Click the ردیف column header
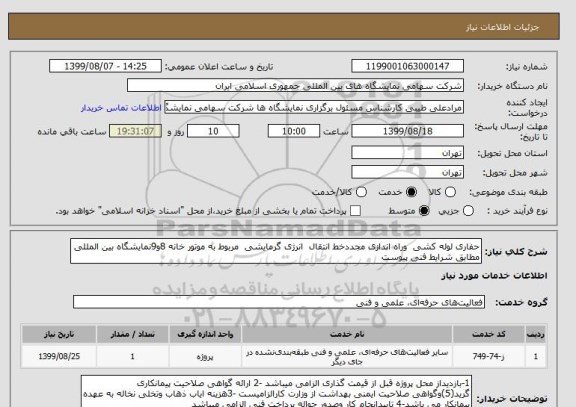This screenshot has width=576, height=407. [536, 334]
